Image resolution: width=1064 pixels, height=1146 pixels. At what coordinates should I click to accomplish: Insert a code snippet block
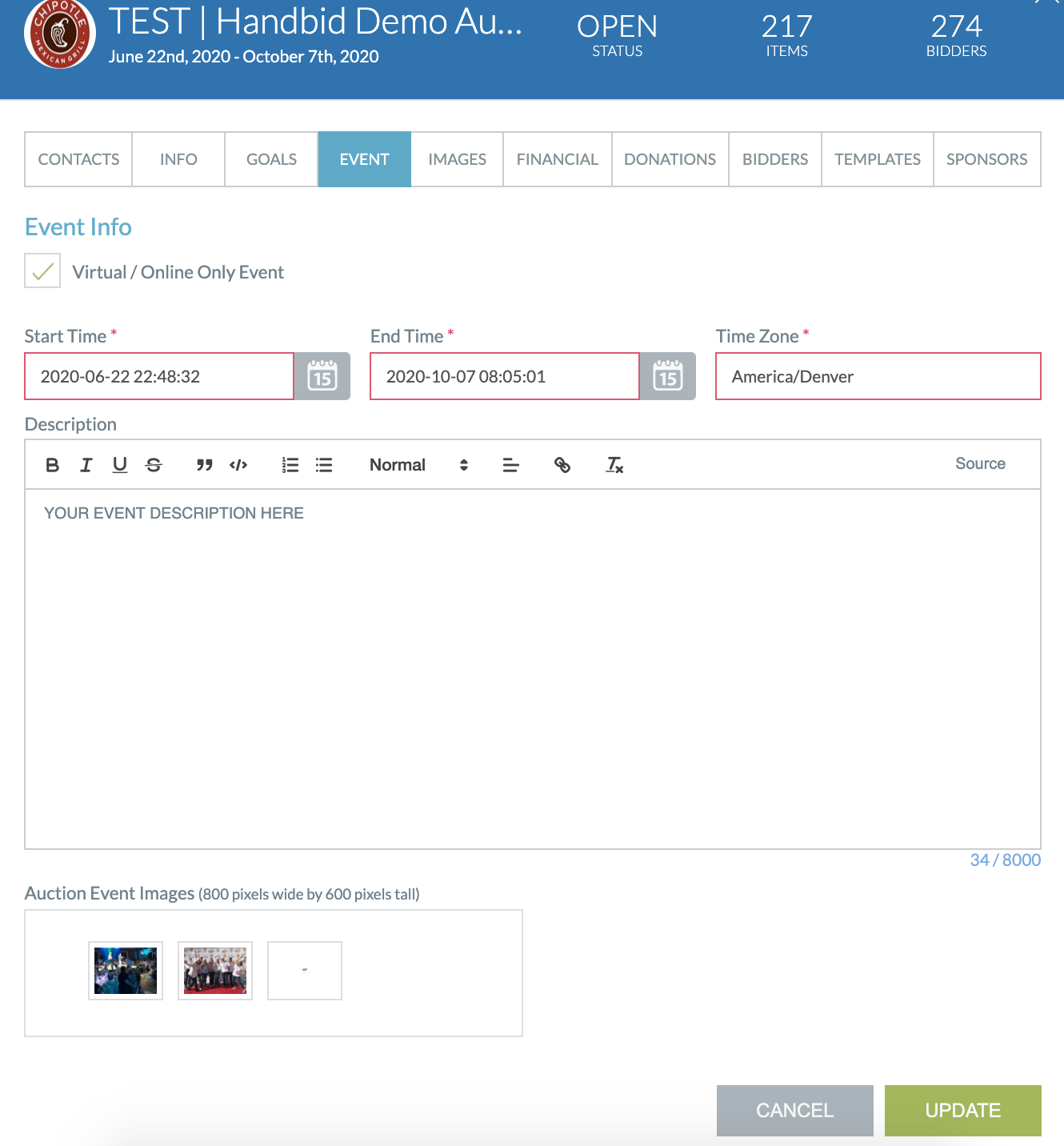point(238,464)
